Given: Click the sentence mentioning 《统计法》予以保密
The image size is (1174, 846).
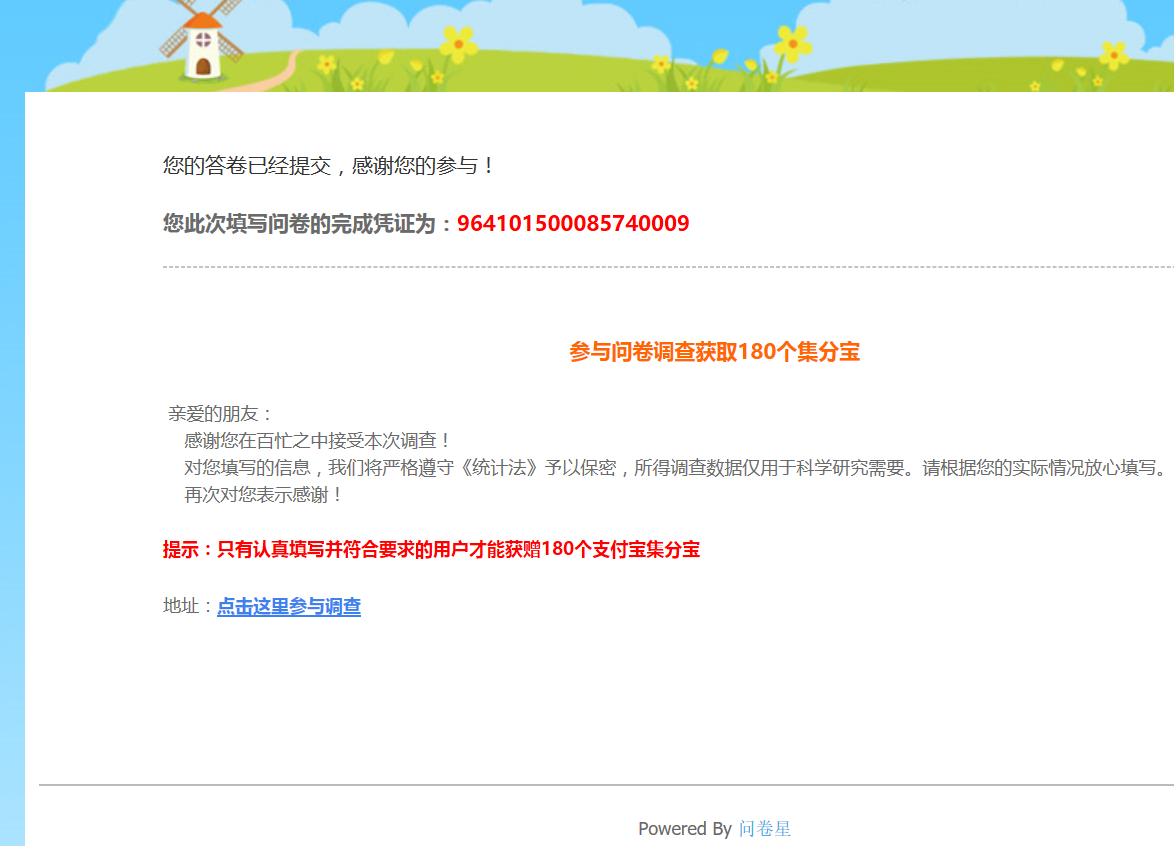Looking at the screenshot, I should 676,468.
